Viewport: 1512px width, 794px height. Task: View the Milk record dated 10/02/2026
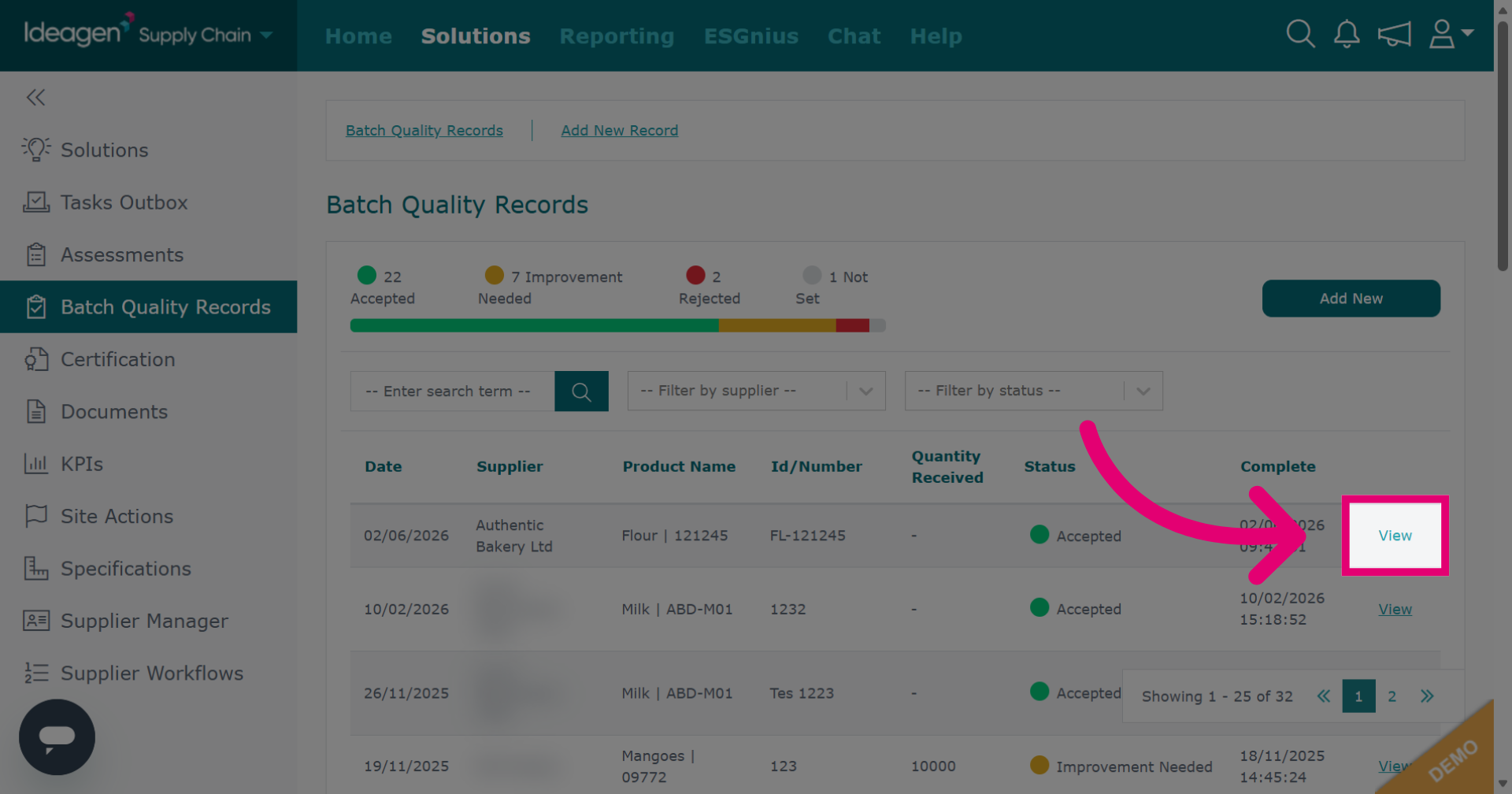(x=1395, y=609)
